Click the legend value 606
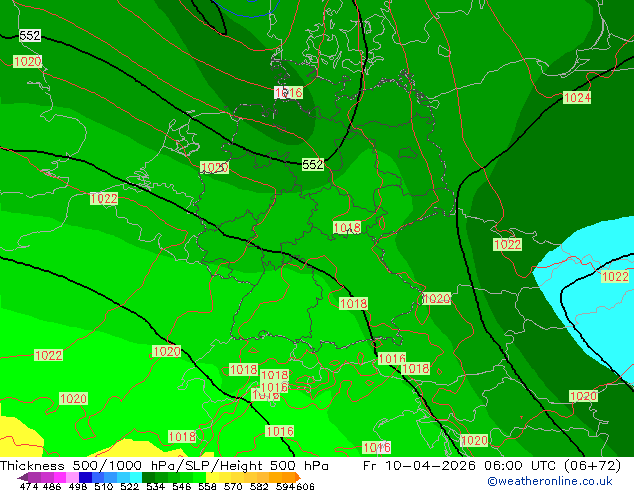This screenshot has width=634, height=490. 304,486
